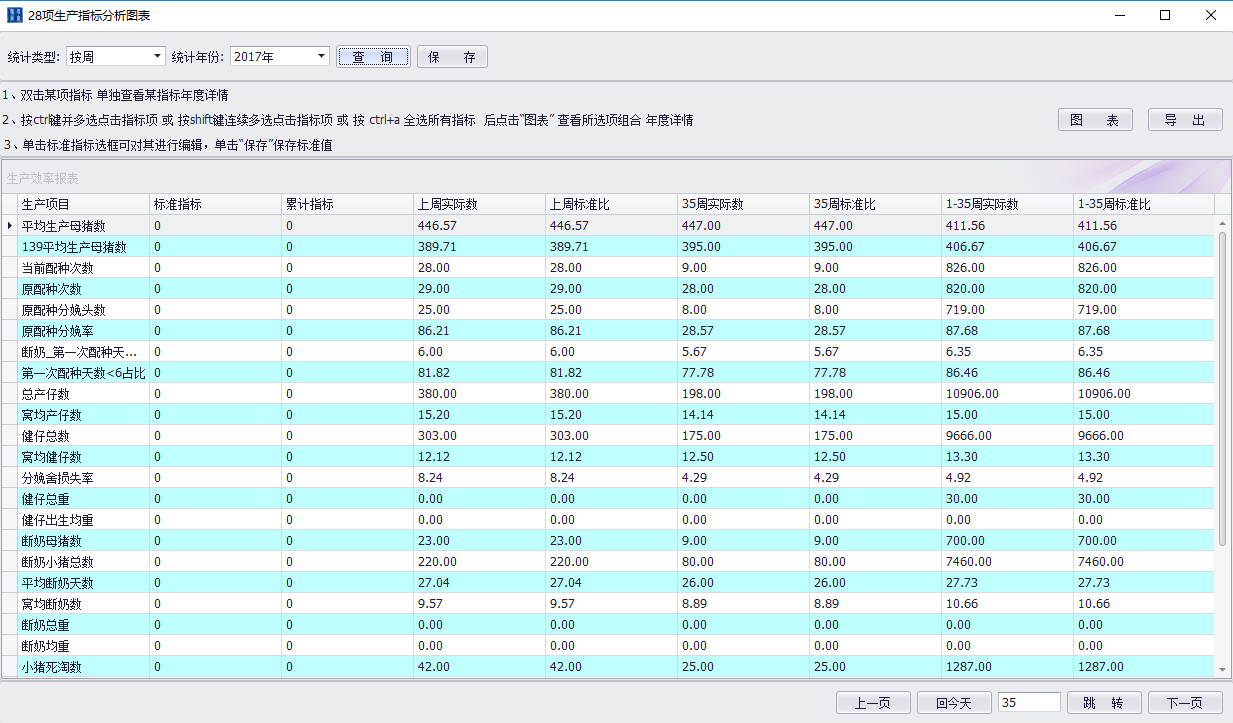Click the 保存 button

tap(452, 57)
